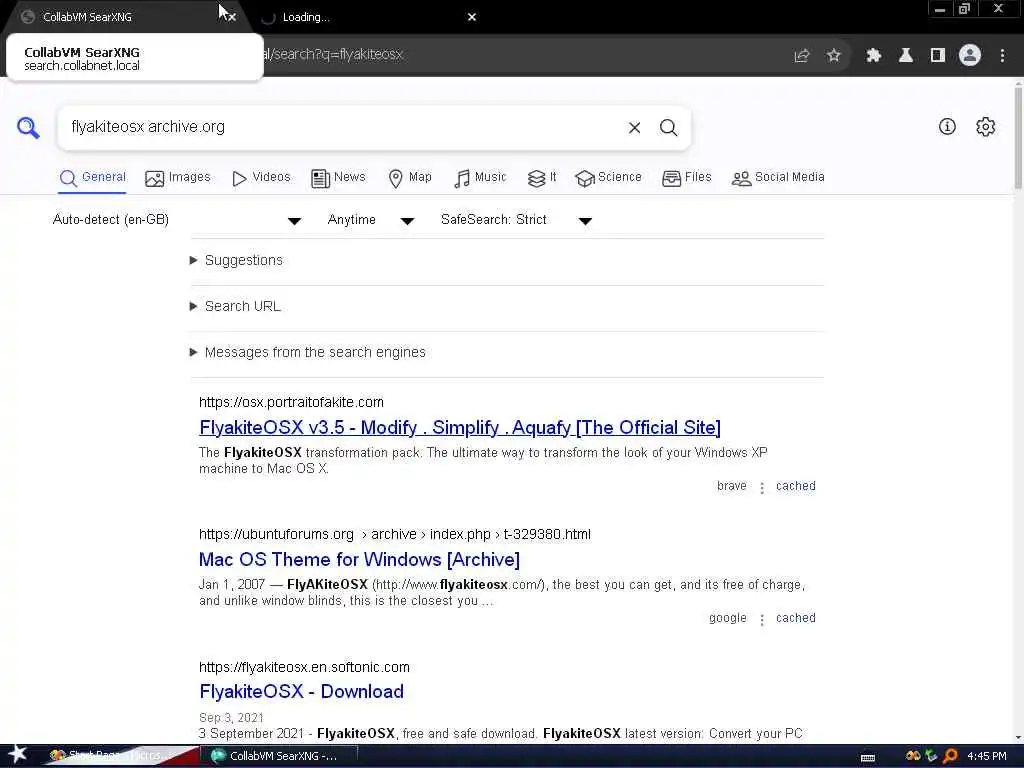Image resolution: width=1024 pixels, height=768 pixels.
Task: Switch to Music category
Action: pyautogui.click(x=480, y=178)
